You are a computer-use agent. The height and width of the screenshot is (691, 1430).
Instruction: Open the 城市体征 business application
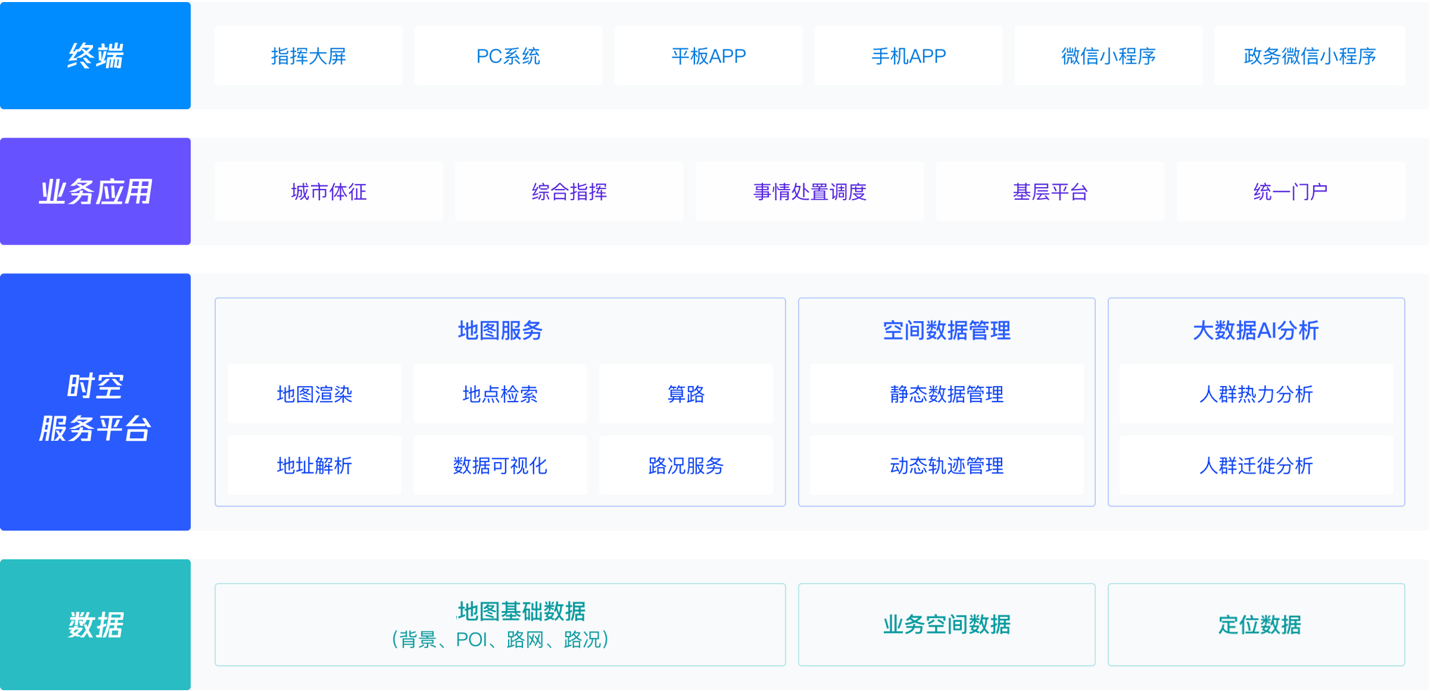(x=328, y=192)
